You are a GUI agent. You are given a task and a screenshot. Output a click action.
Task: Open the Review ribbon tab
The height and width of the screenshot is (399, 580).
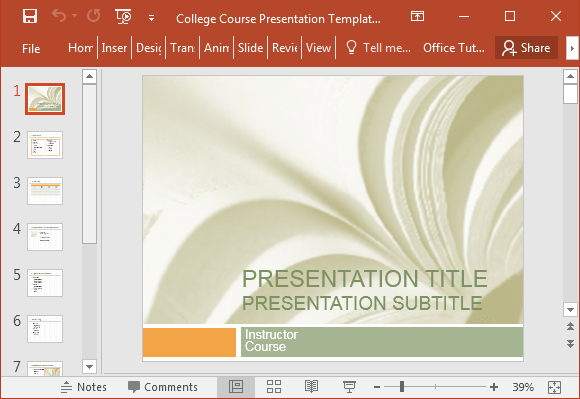(x=284, y=48)
